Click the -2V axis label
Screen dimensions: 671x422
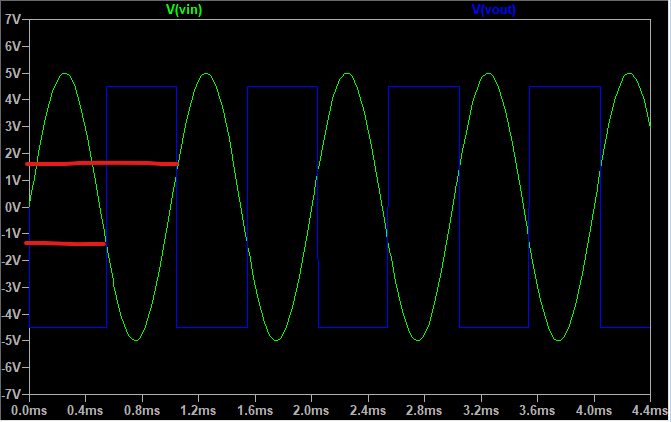pyautogui.click(x=11, y=261)
